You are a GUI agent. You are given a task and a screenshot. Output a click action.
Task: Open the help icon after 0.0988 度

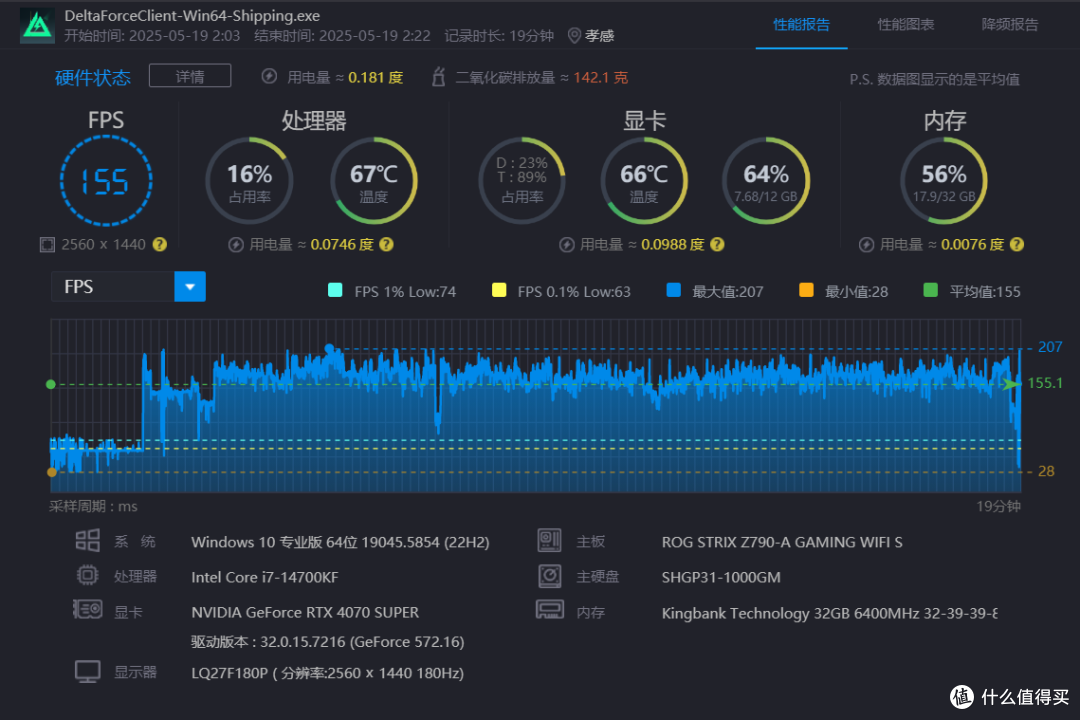717,245
